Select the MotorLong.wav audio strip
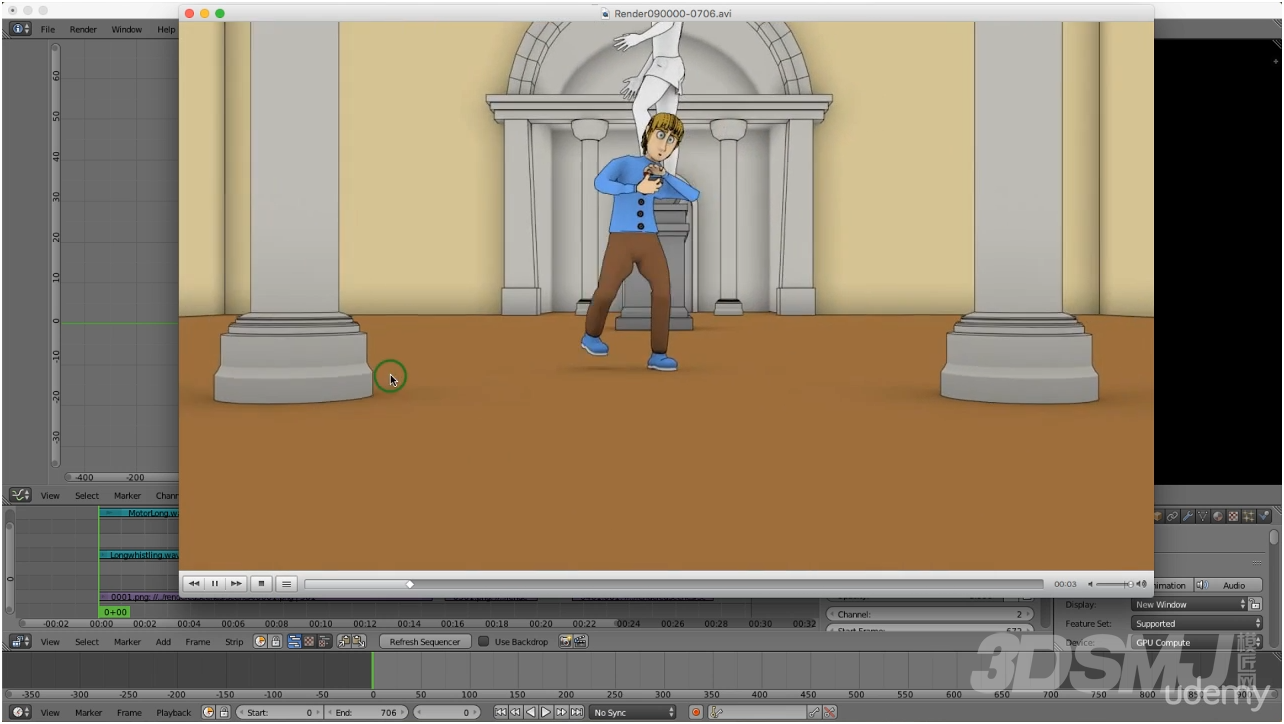The width and height of the screenshot is (1284, 724). 139,513
